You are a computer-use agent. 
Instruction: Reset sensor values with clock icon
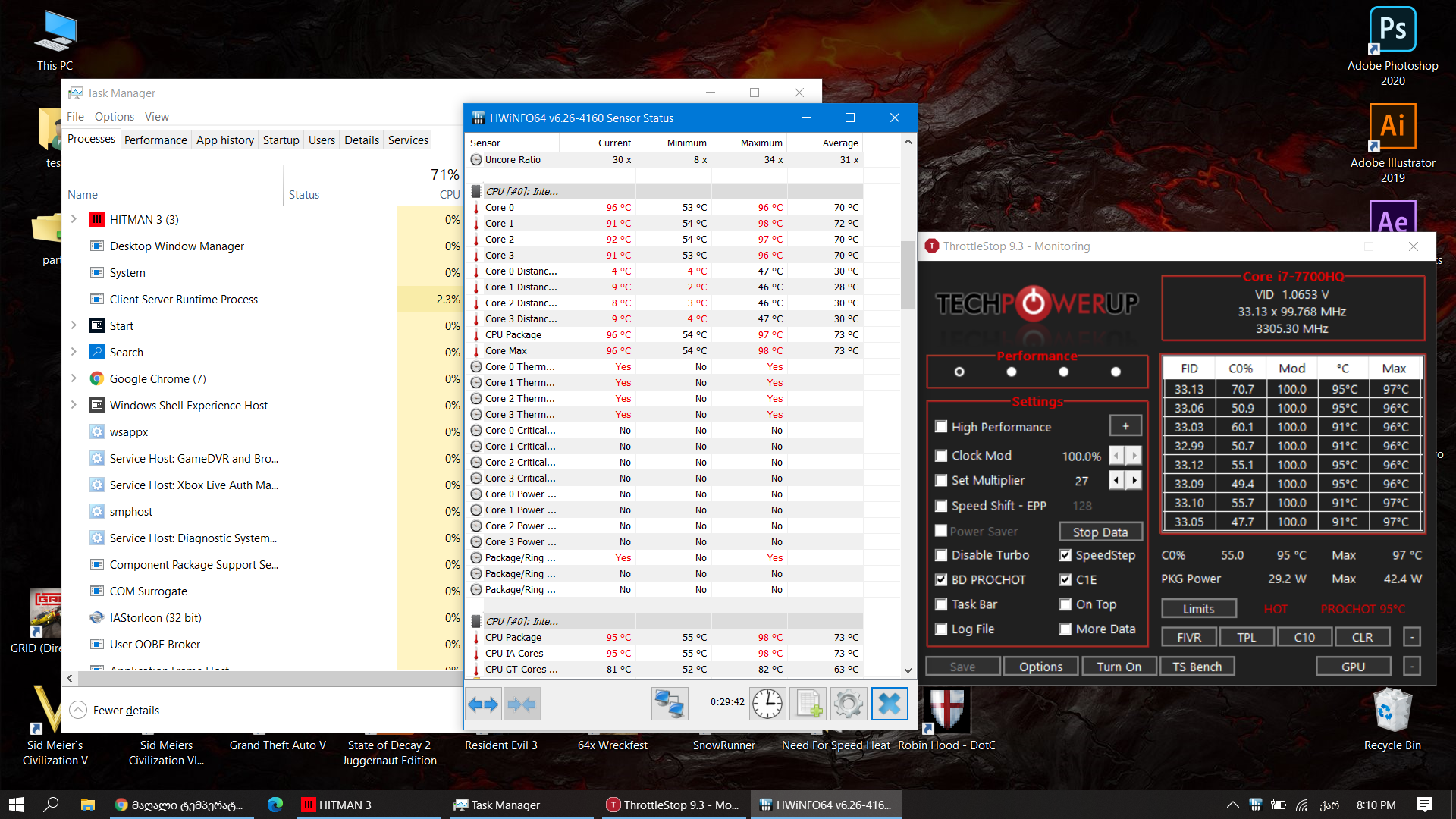pos(767,704)
